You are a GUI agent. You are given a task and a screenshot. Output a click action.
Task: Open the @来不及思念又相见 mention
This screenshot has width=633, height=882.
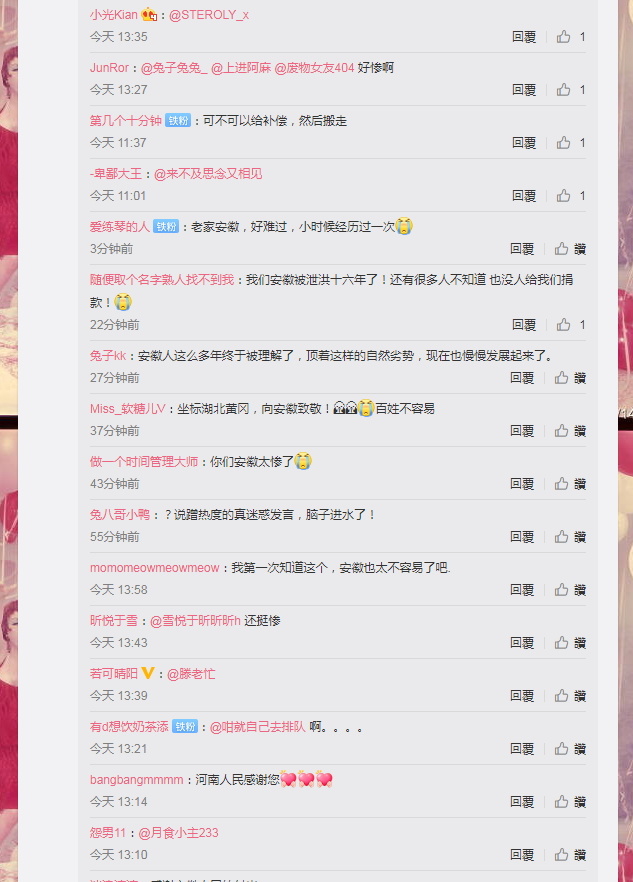pyautogui.click(x=208, y=174)
